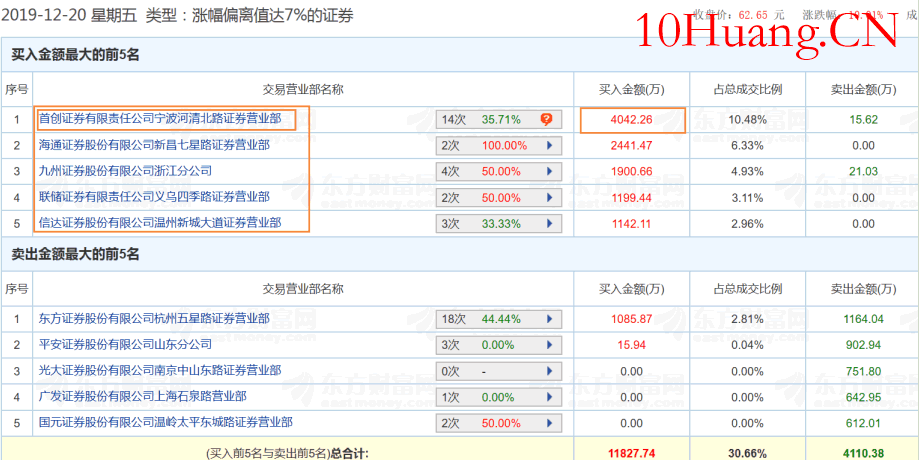
Task: Select sell amount 21.03
Action: point(863,171)
